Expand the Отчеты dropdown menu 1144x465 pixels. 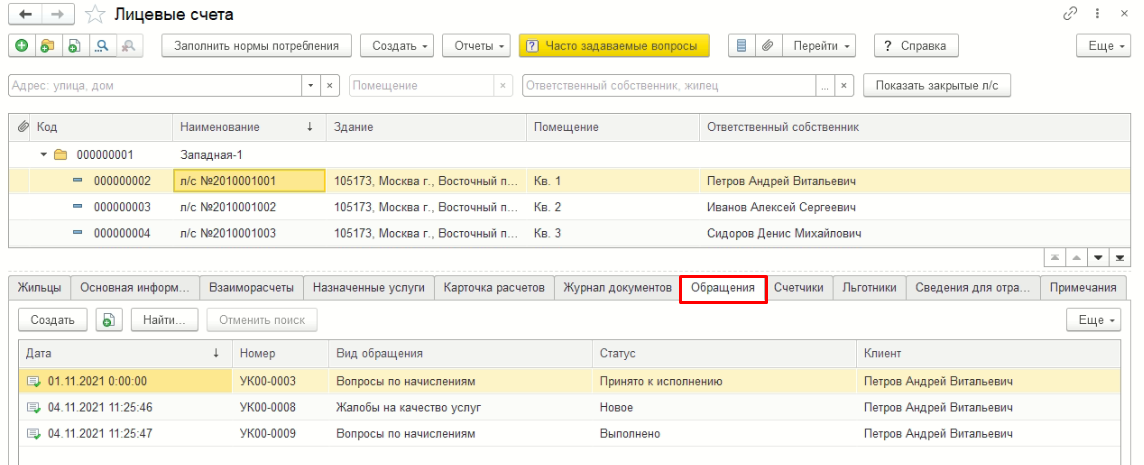tap(481, 46)
